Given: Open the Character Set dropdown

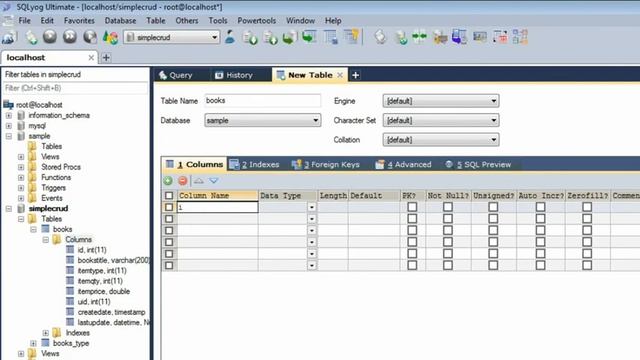Looking at the screenshot, I should point(441,120).
